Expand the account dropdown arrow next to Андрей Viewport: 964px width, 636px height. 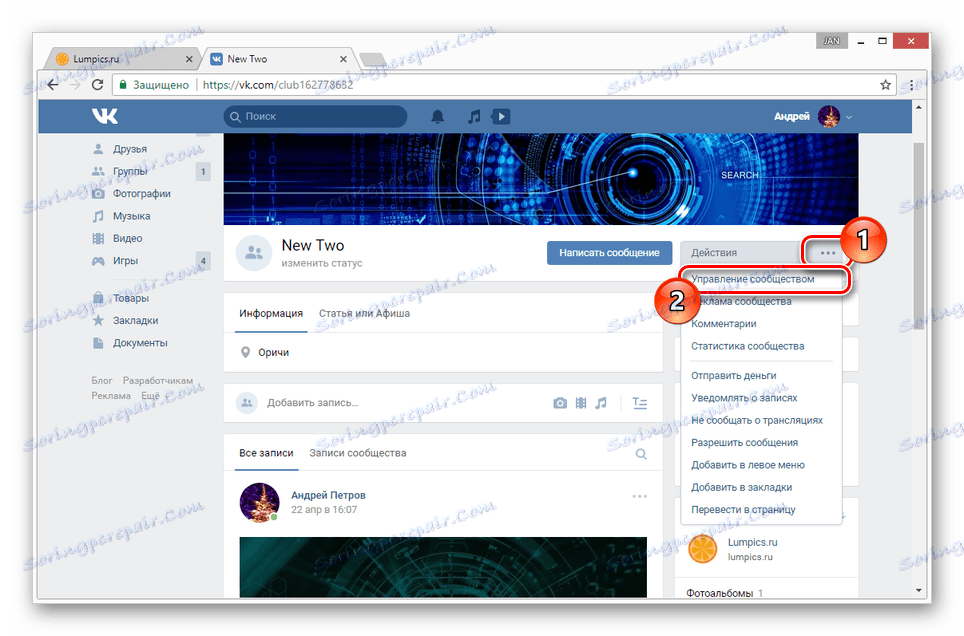click(849, 117)
